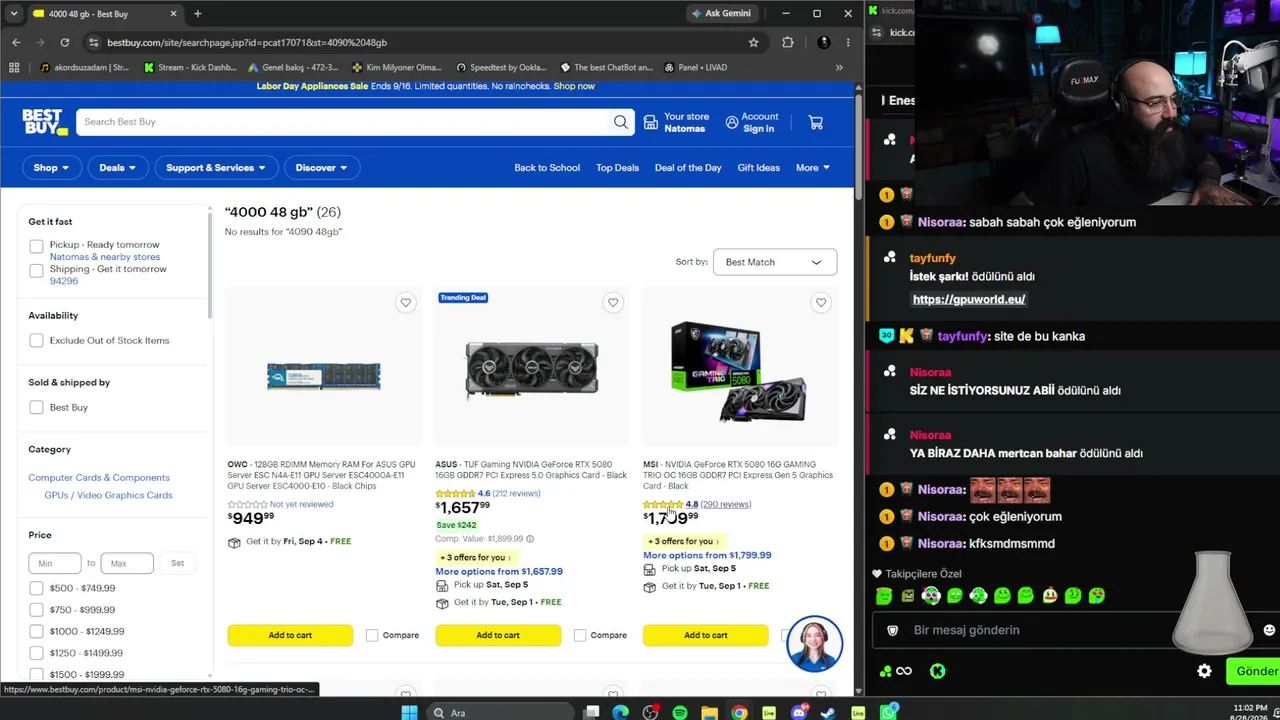Open the Windows Start menu
The width and height of the screenshot is (1280, 720).
[x=409, y=712]
